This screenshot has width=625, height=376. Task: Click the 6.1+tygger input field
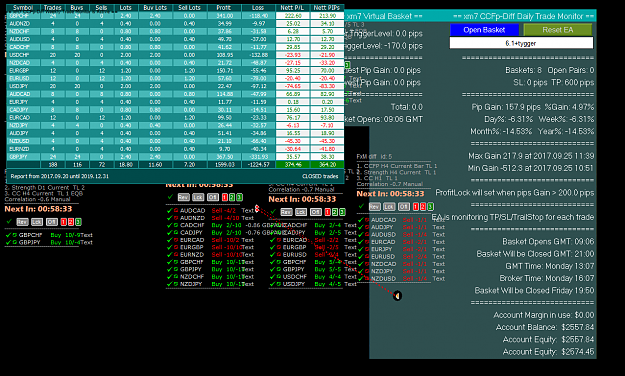[521, 43]
